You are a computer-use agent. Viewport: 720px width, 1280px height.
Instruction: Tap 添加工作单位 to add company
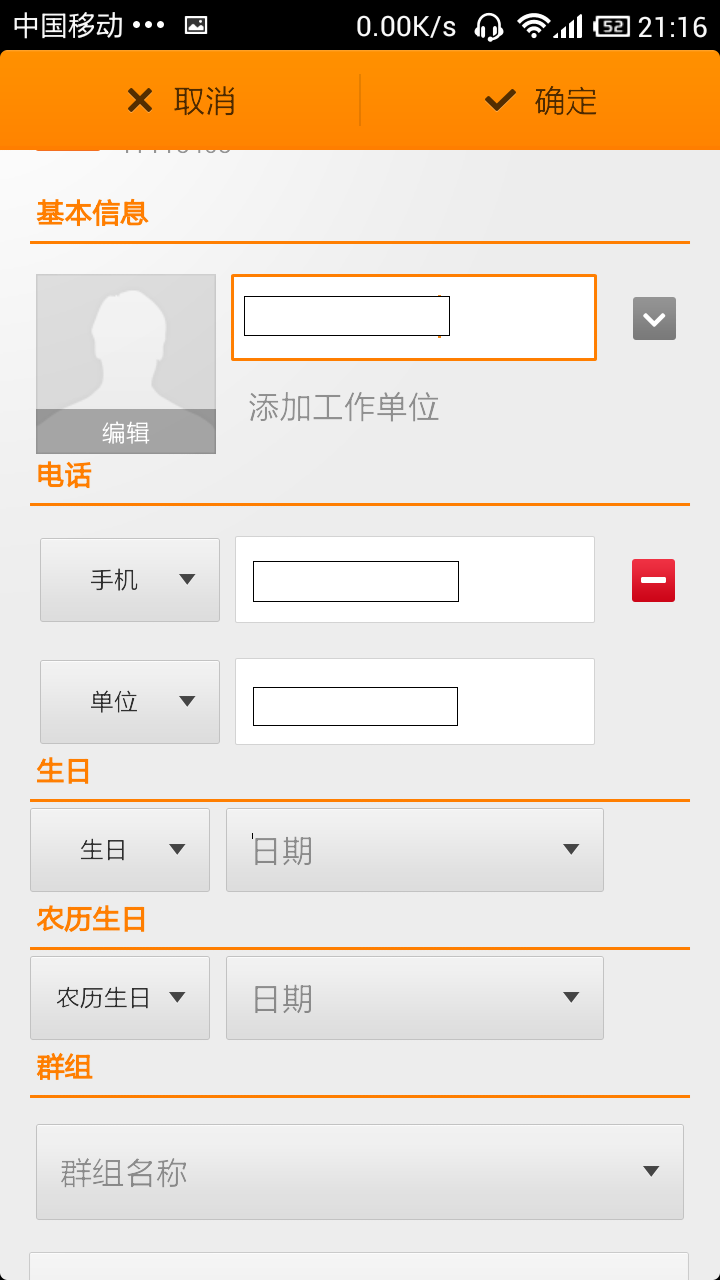[x=344, y=407]
